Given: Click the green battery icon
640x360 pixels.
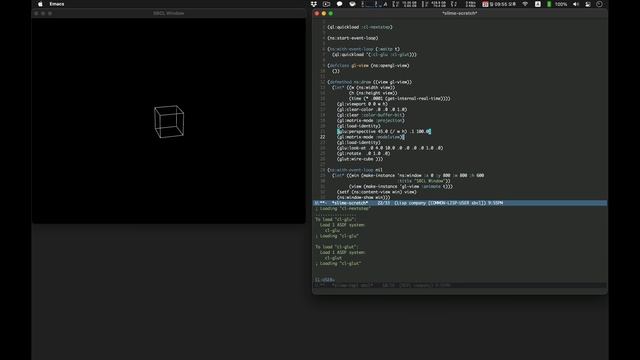Looking at the screenshot, I should tap(549, 4).
